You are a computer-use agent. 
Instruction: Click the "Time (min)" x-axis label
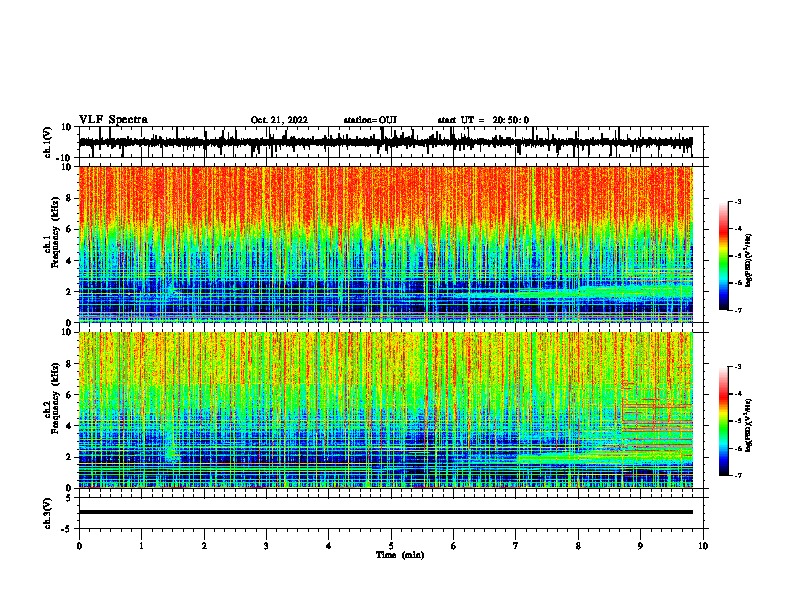(x=400, y=555)
